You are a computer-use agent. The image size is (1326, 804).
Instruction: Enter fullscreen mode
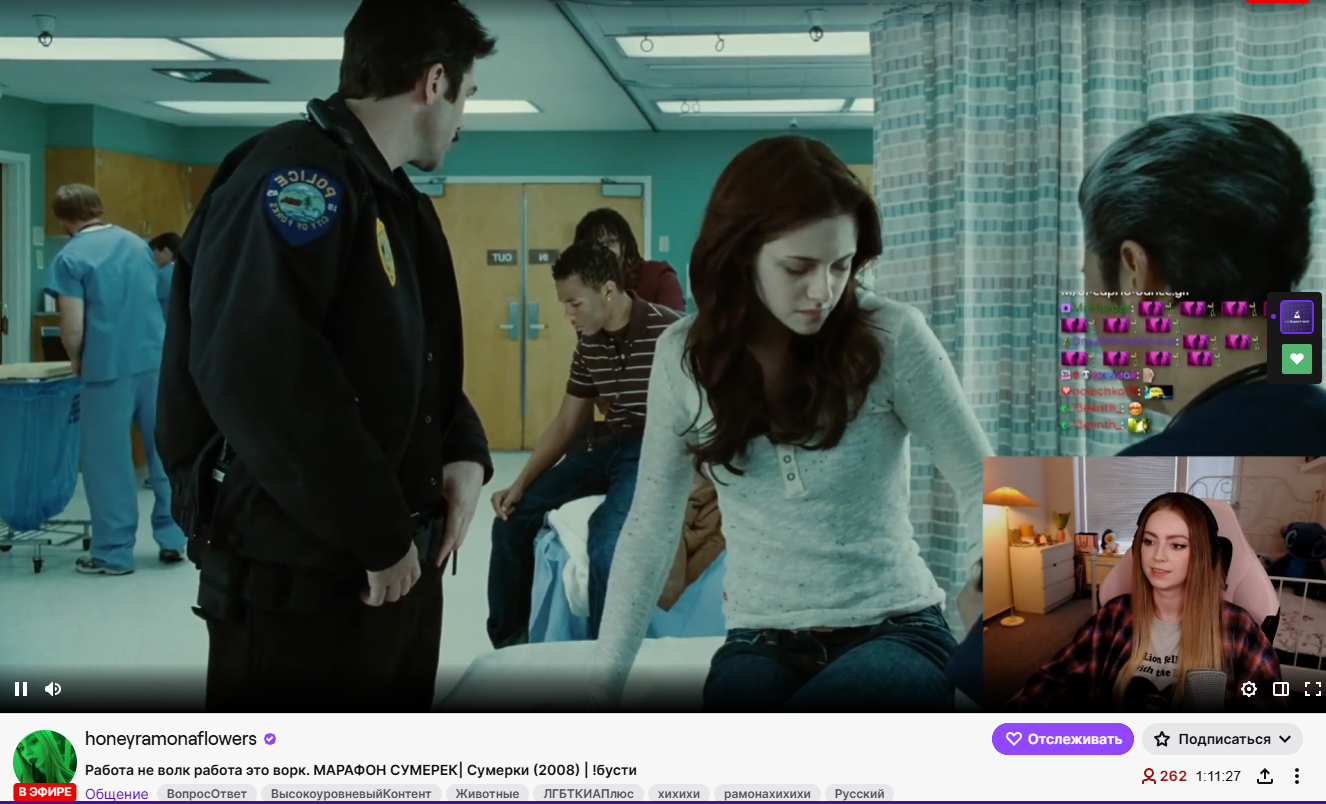(x=1313, y=689)
